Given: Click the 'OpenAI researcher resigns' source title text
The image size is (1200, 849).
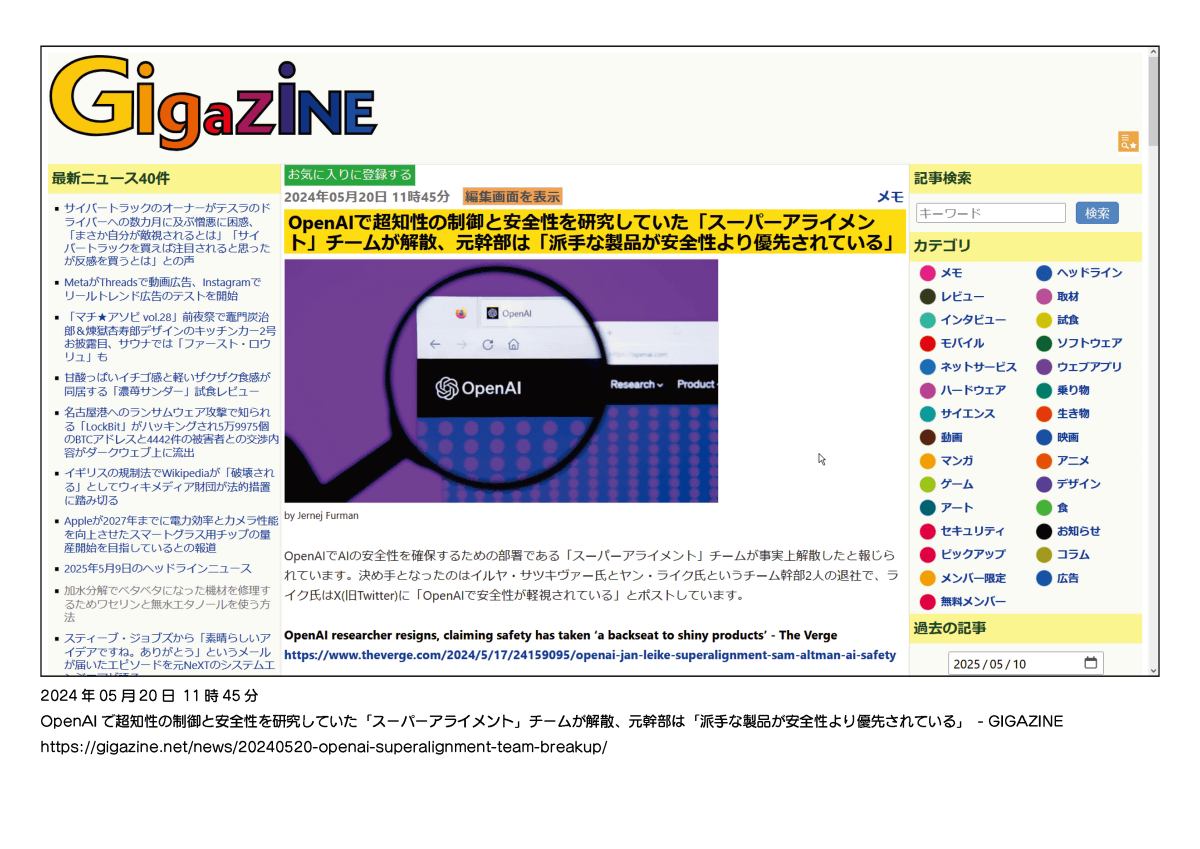Looking at the screenshot, I should click(561, 635).
